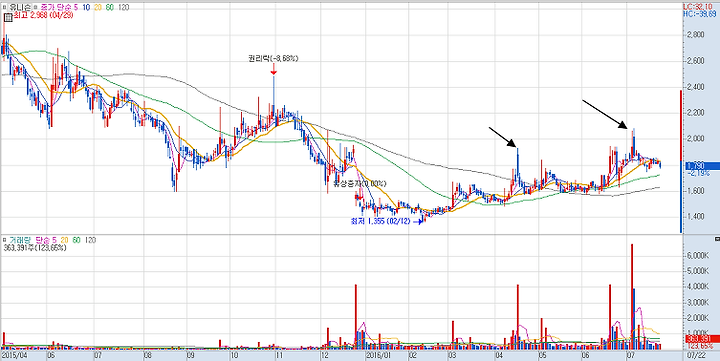Click the 07/22 date label at bottom right
This screenshot has width=720, height=361.
(x=698, y=355)
